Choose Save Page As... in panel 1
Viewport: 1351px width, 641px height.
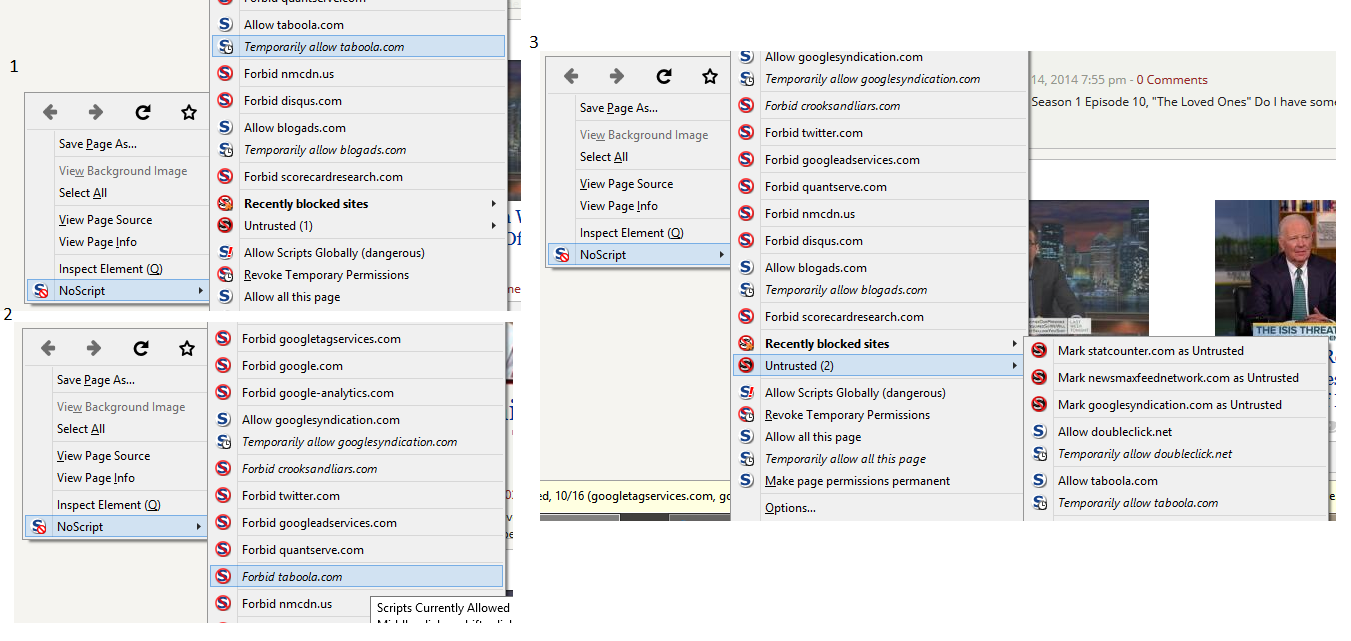[98, 144]
